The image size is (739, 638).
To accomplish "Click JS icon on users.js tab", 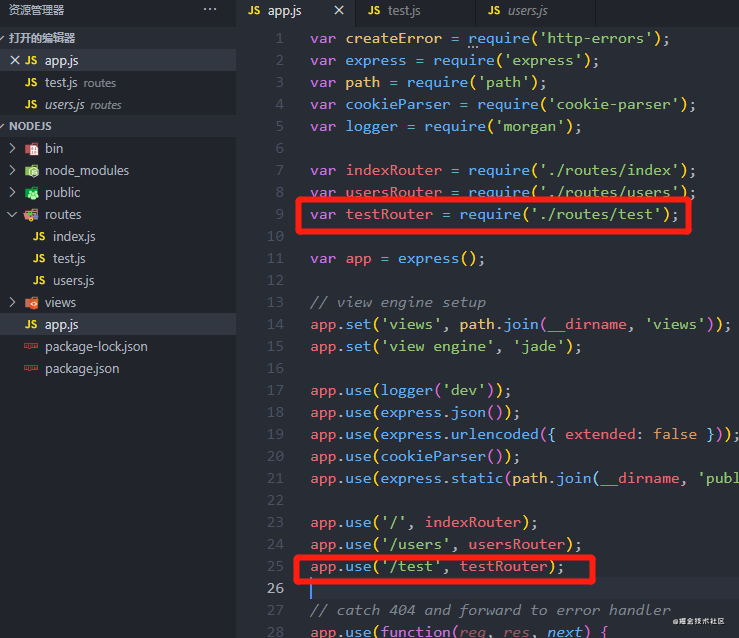I will pyautogui.click(x=494, y=10).
